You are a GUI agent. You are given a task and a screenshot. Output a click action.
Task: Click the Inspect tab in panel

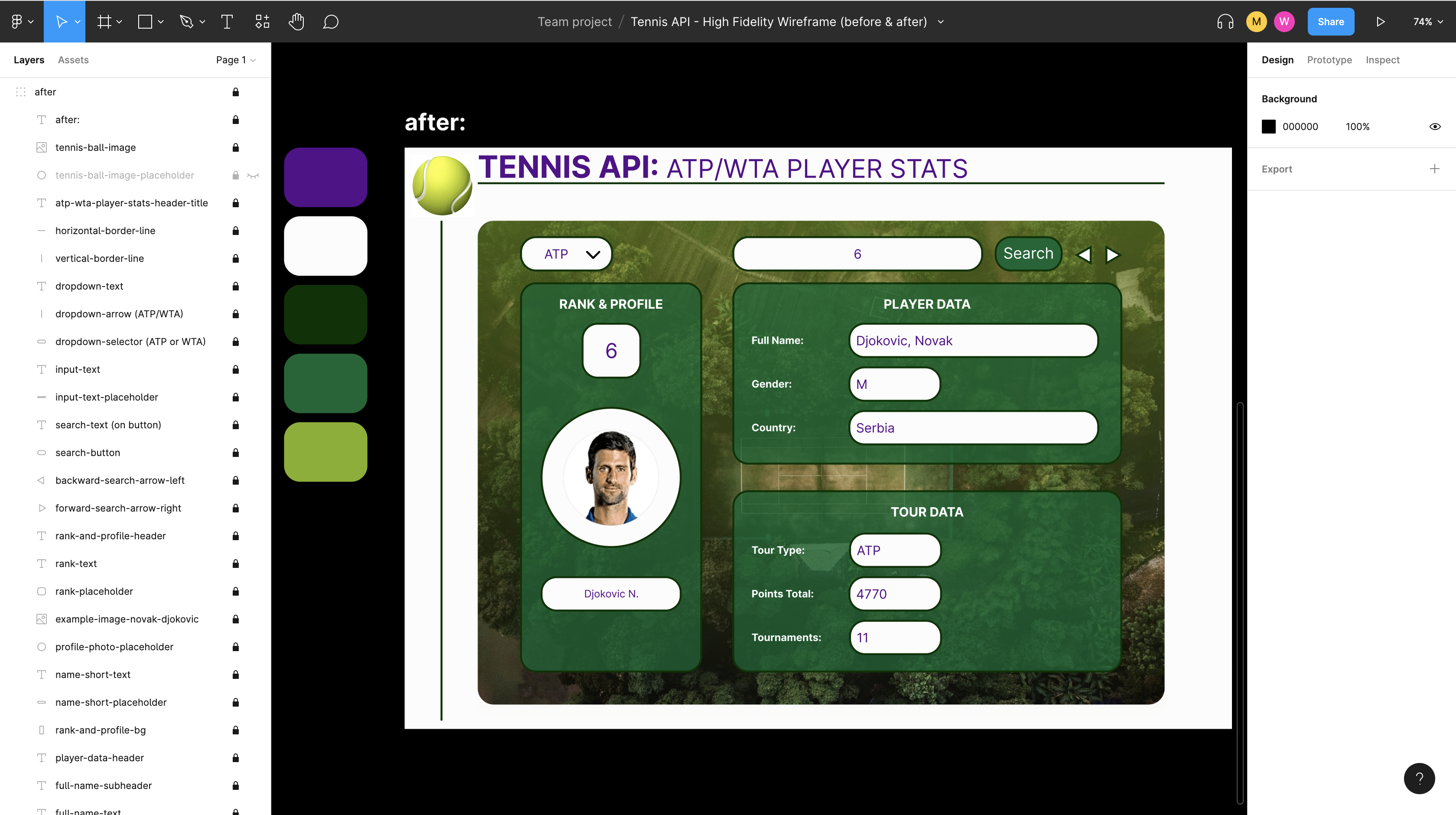(1383, 60)
